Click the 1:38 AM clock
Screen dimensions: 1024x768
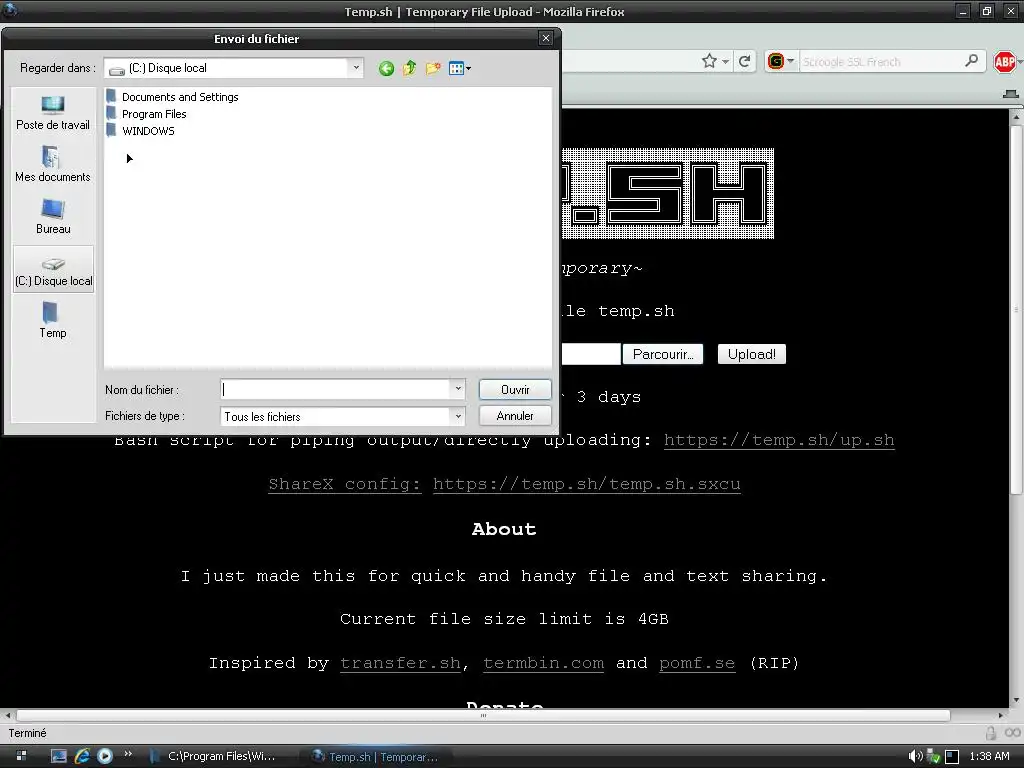pyautogui.click(x=989, y=756)
